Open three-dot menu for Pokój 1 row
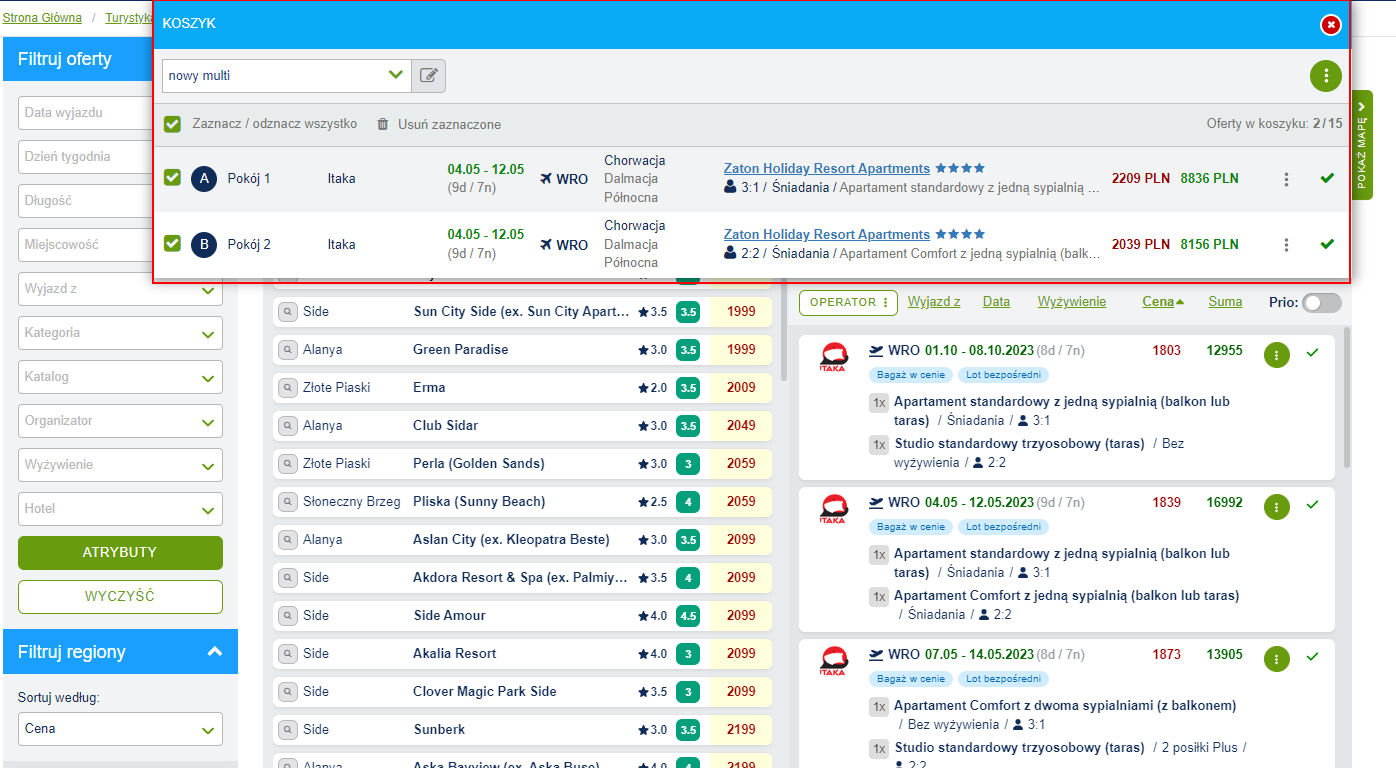Screen dimensions: 1396x768 [1286, 179]
